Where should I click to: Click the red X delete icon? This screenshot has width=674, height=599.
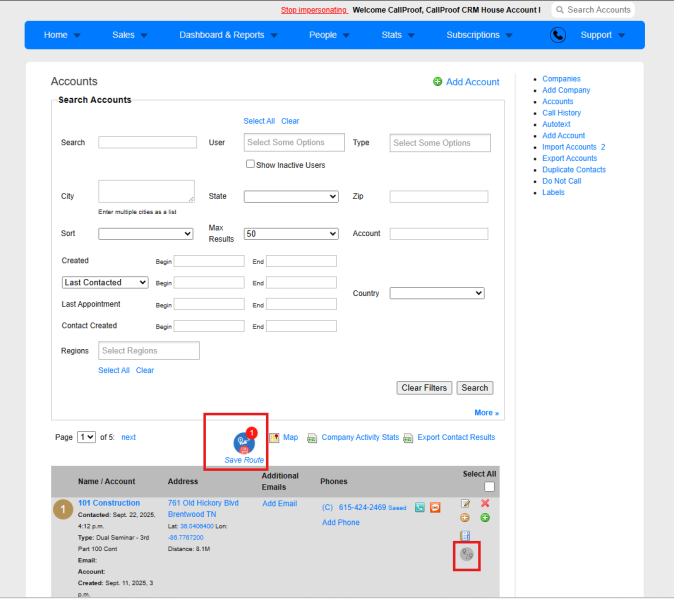pyautogui.click(x=485, y=503)
